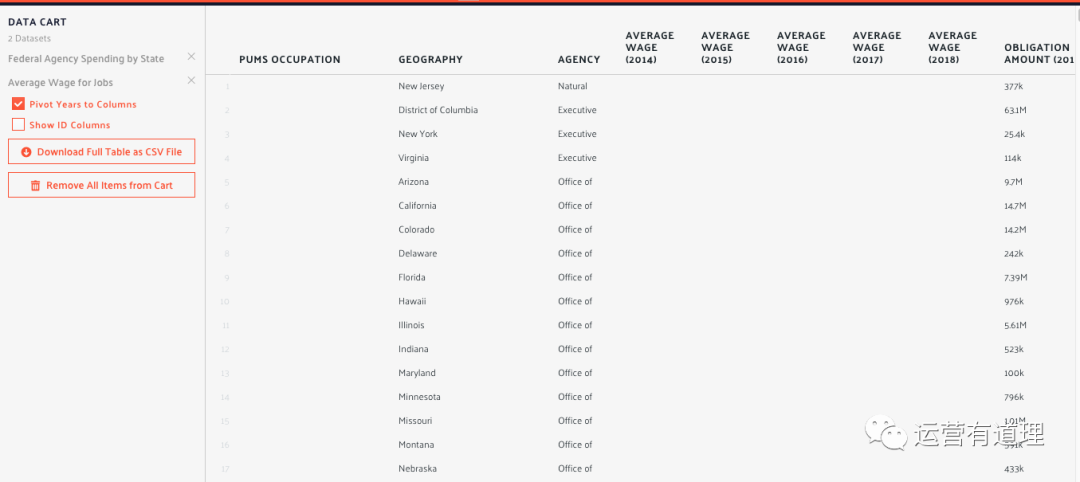Remove All Items from Cart
The image size is (1080, 482).
pos(101,185)
